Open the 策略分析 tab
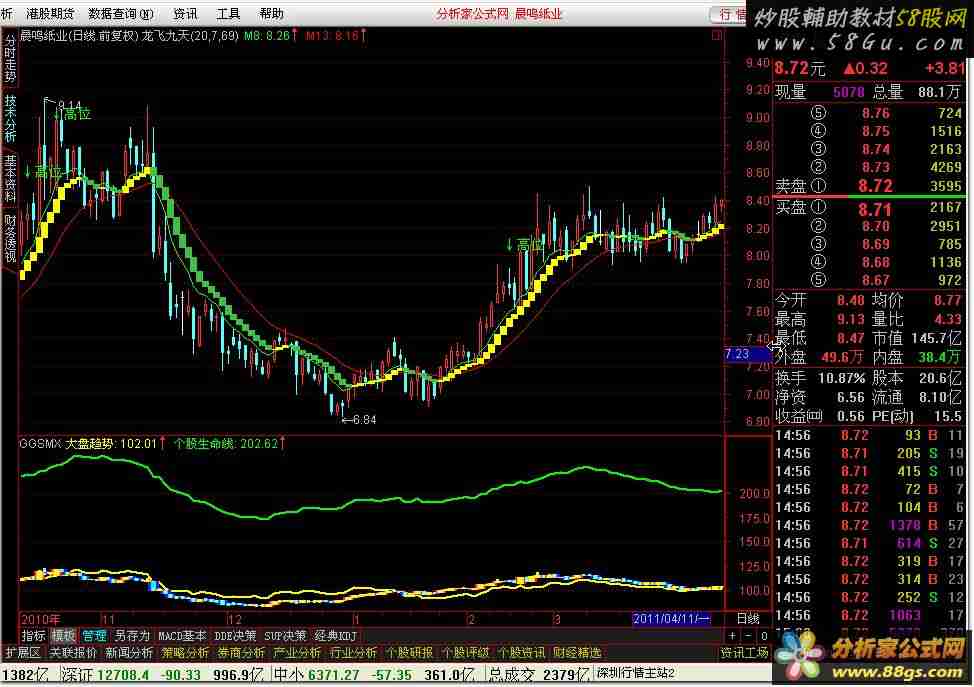The image size is (974, 687). (185, 653)
